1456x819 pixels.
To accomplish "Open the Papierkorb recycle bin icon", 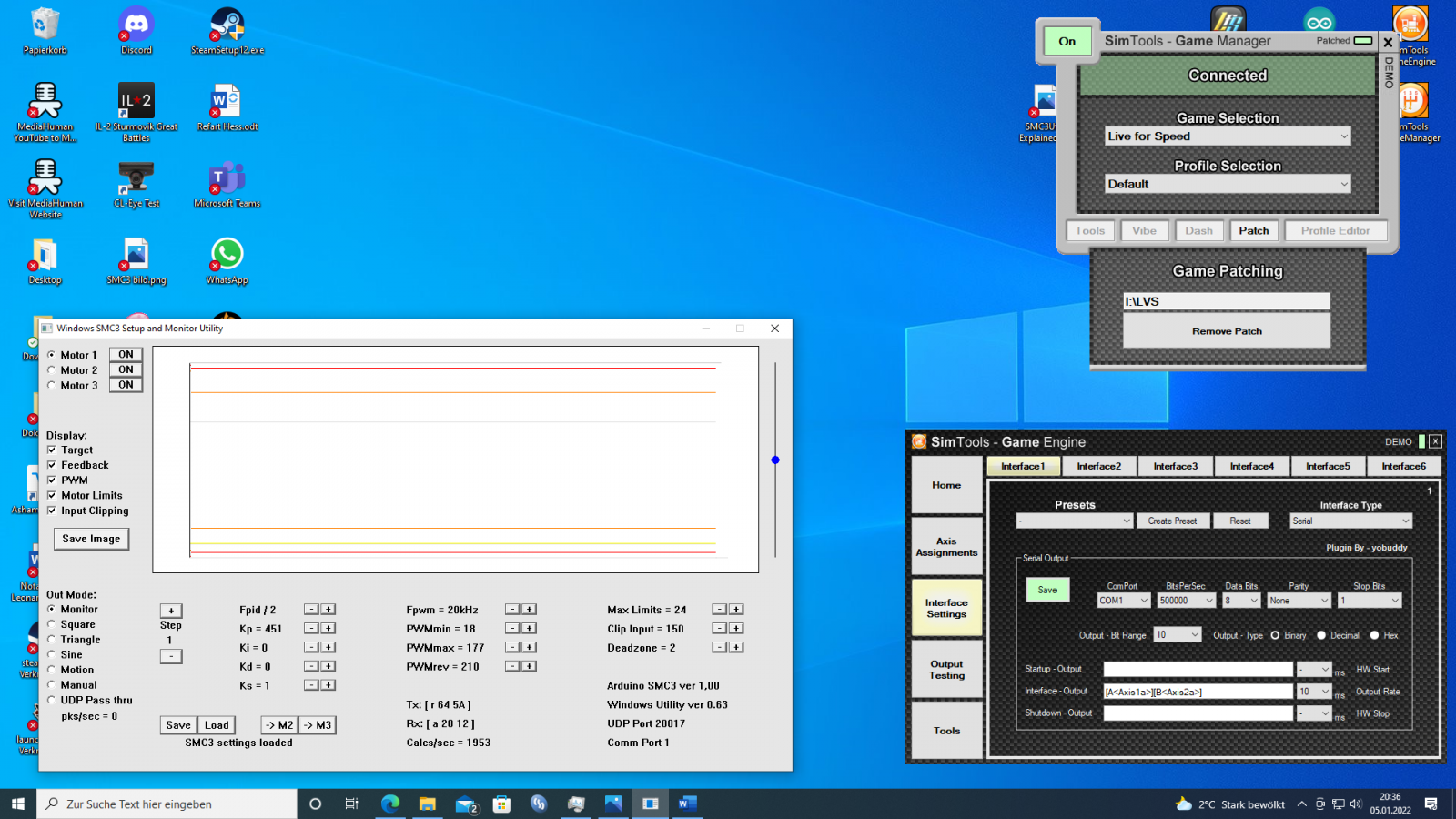I will 45,30.
